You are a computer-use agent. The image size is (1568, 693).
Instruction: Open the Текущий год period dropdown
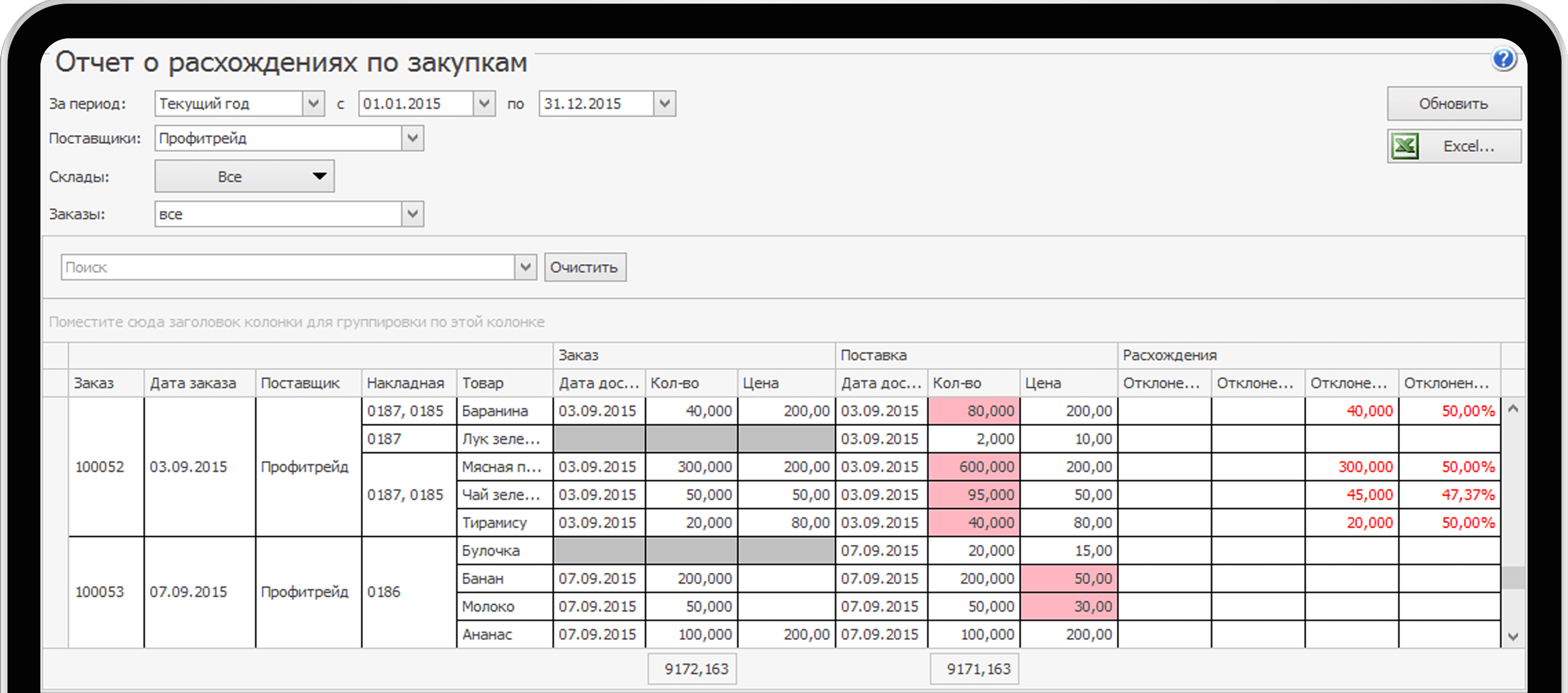pyautogui.click(x=313, y=104)
